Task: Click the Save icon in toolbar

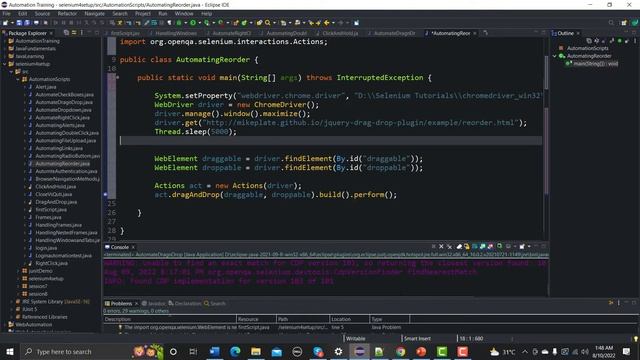Action: (19, 23)
